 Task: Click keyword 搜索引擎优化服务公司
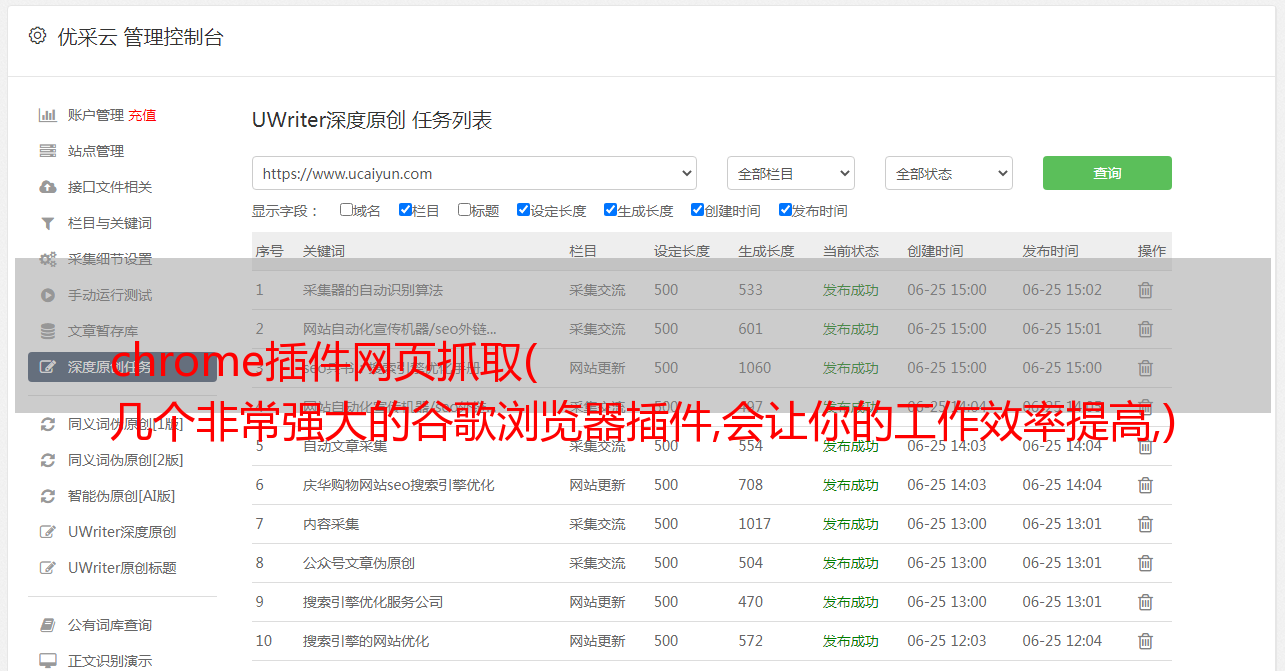pos(373,602)
